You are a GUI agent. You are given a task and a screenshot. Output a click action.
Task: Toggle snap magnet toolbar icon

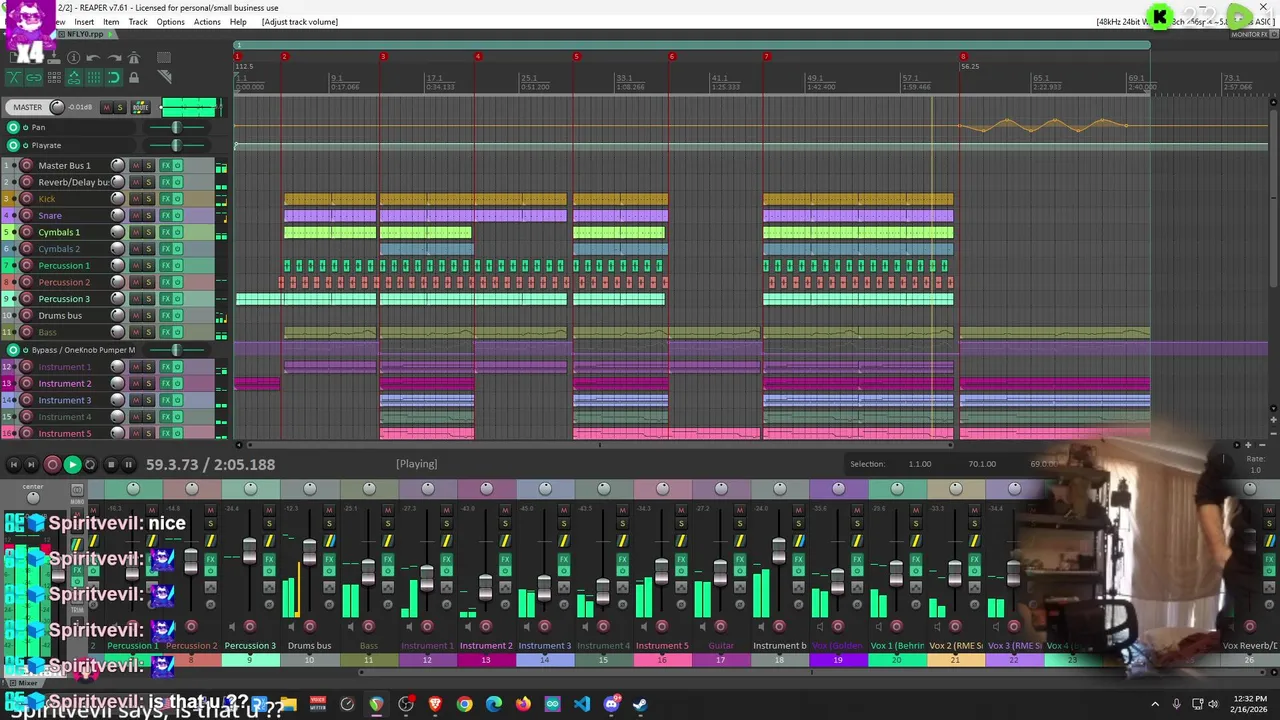pyautogui.click(x=114, y=77)
